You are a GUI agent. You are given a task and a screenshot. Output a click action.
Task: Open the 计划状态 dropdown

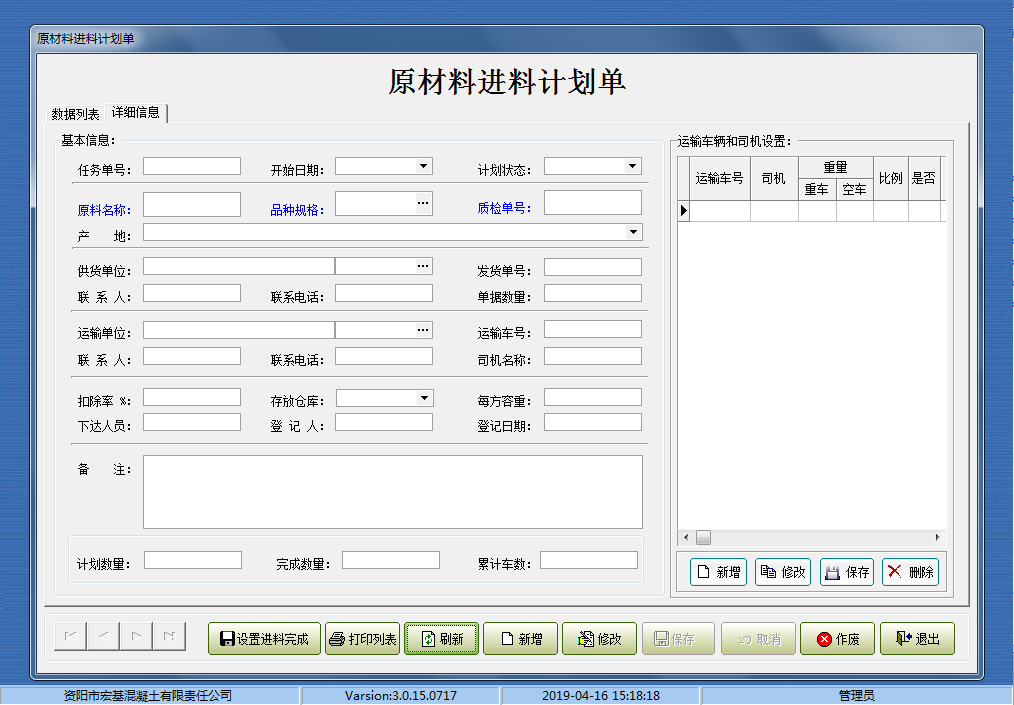click(x=631, y=166)
